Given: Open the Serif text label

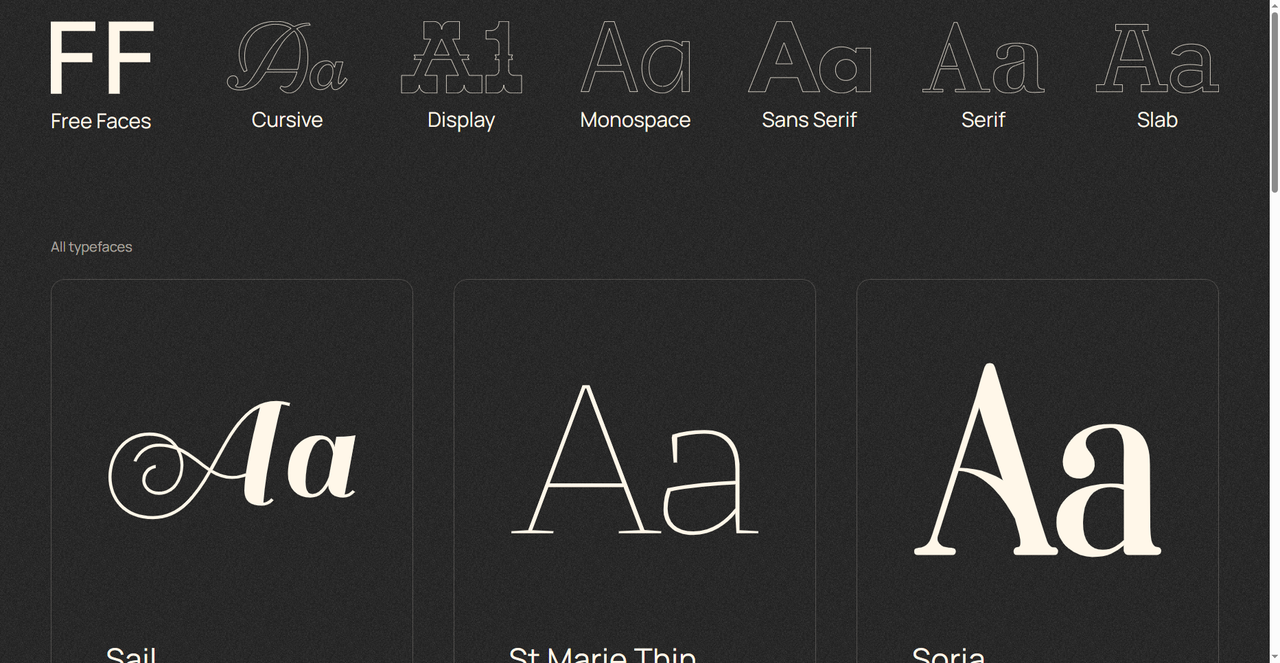Looking at the screenshot, I should click(983, 120).
